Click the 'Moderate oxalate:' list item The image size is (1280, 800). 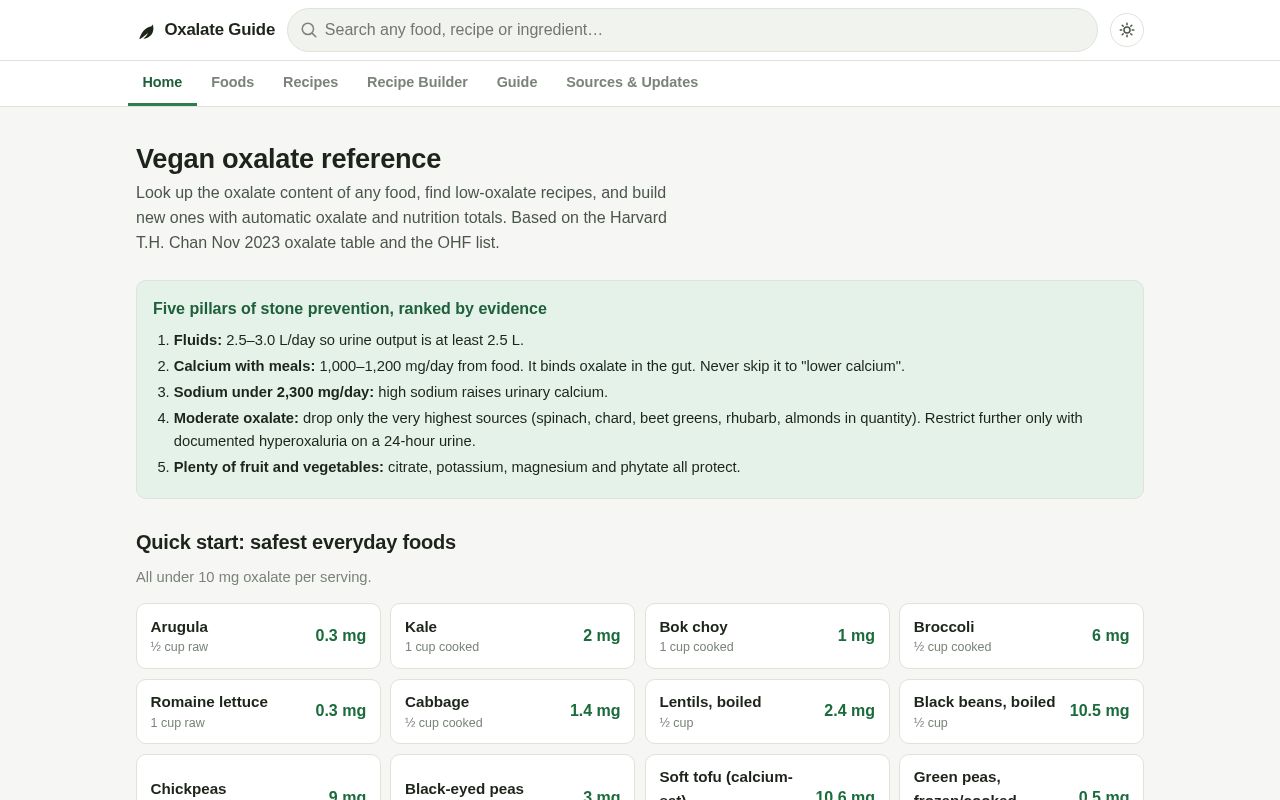[x=628, y=429]
